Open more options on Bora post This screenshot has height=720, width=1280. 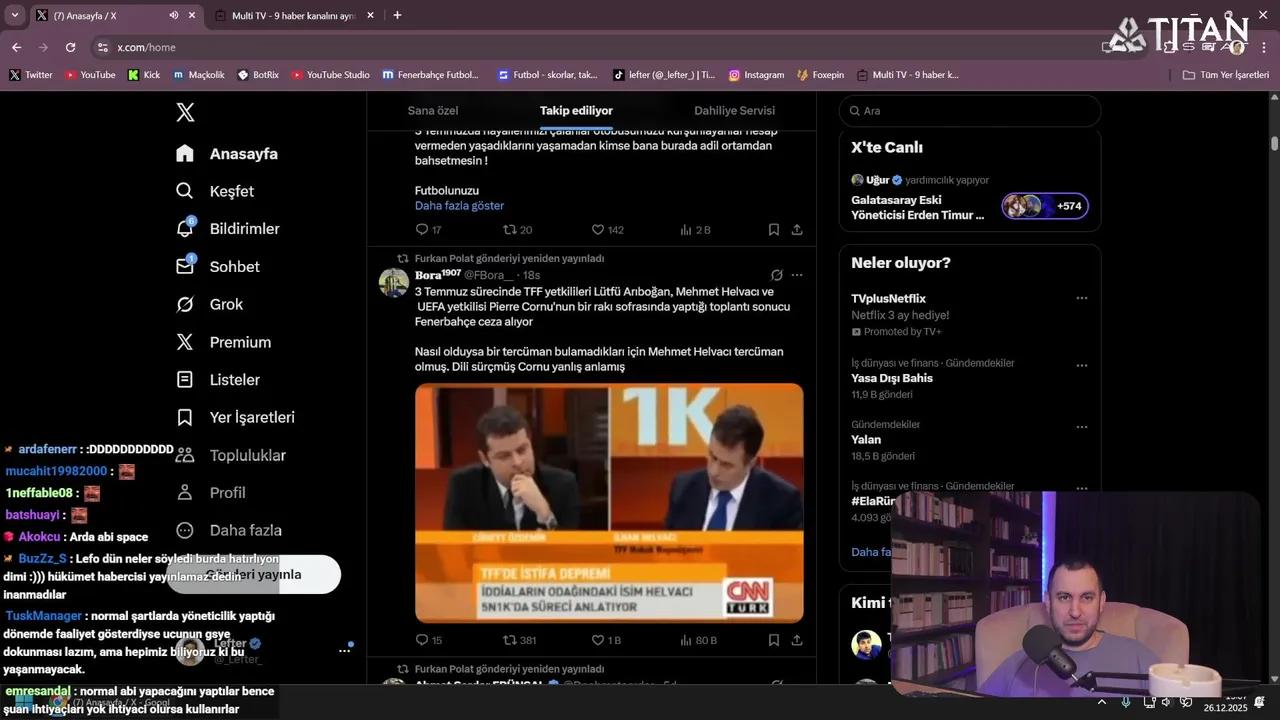pos(797,275)
